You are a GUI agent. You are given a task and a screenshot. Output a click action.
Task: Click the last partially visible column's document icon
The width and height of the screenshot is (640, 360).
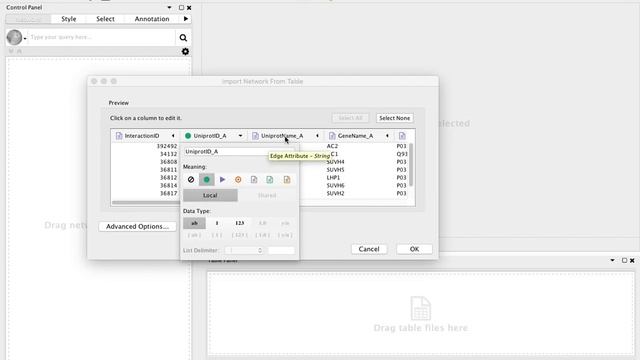(x=402, y=136)
